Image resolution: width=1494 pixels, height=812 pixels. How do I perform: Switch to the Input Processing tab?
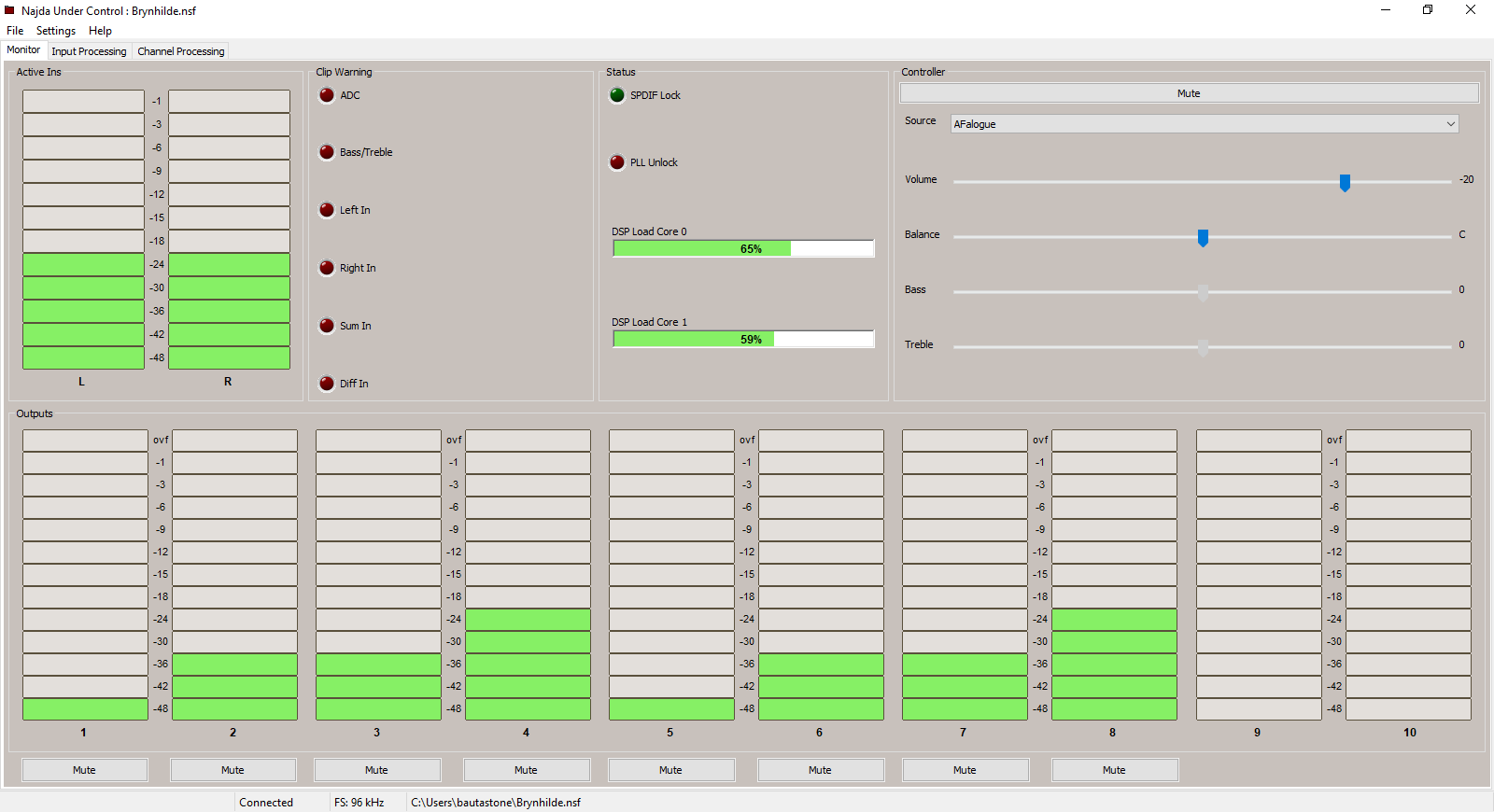pos(89,51)
